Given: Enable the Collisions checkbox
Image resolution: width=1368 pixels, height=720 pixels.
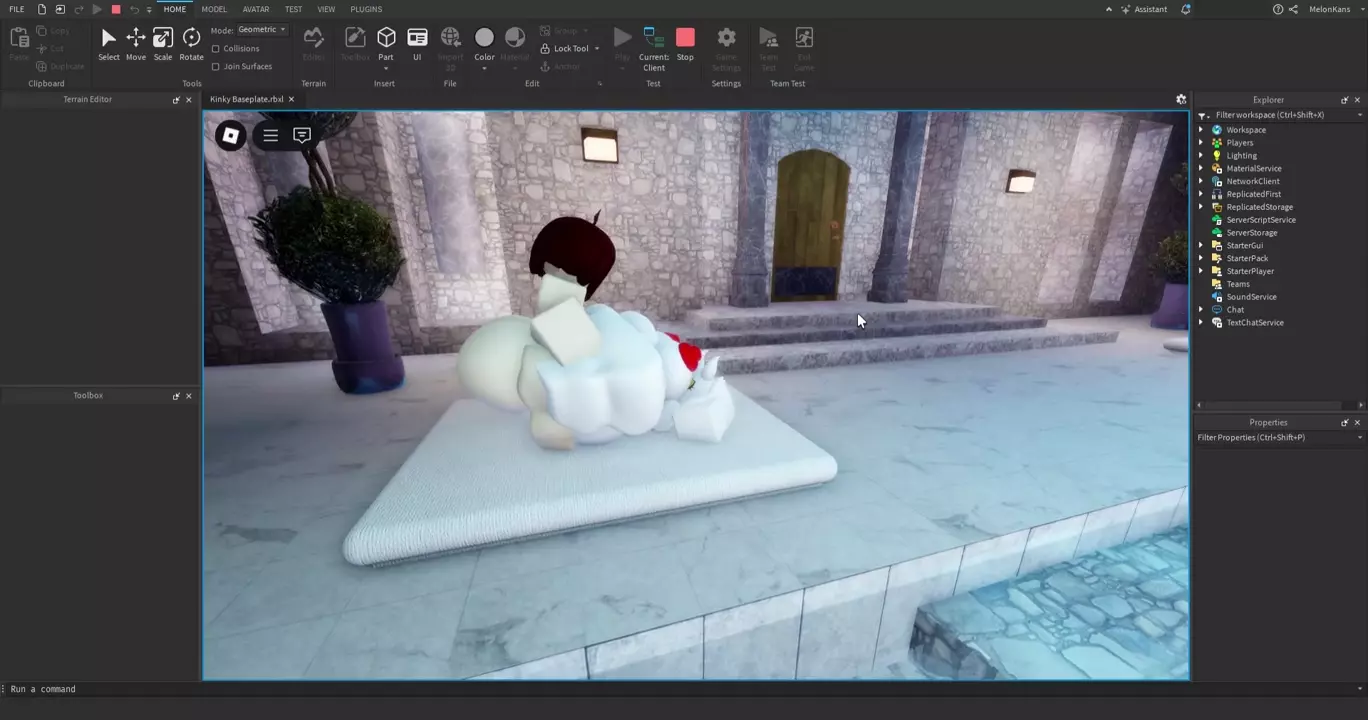Looking at the screenshot, I should pos(216,48).
